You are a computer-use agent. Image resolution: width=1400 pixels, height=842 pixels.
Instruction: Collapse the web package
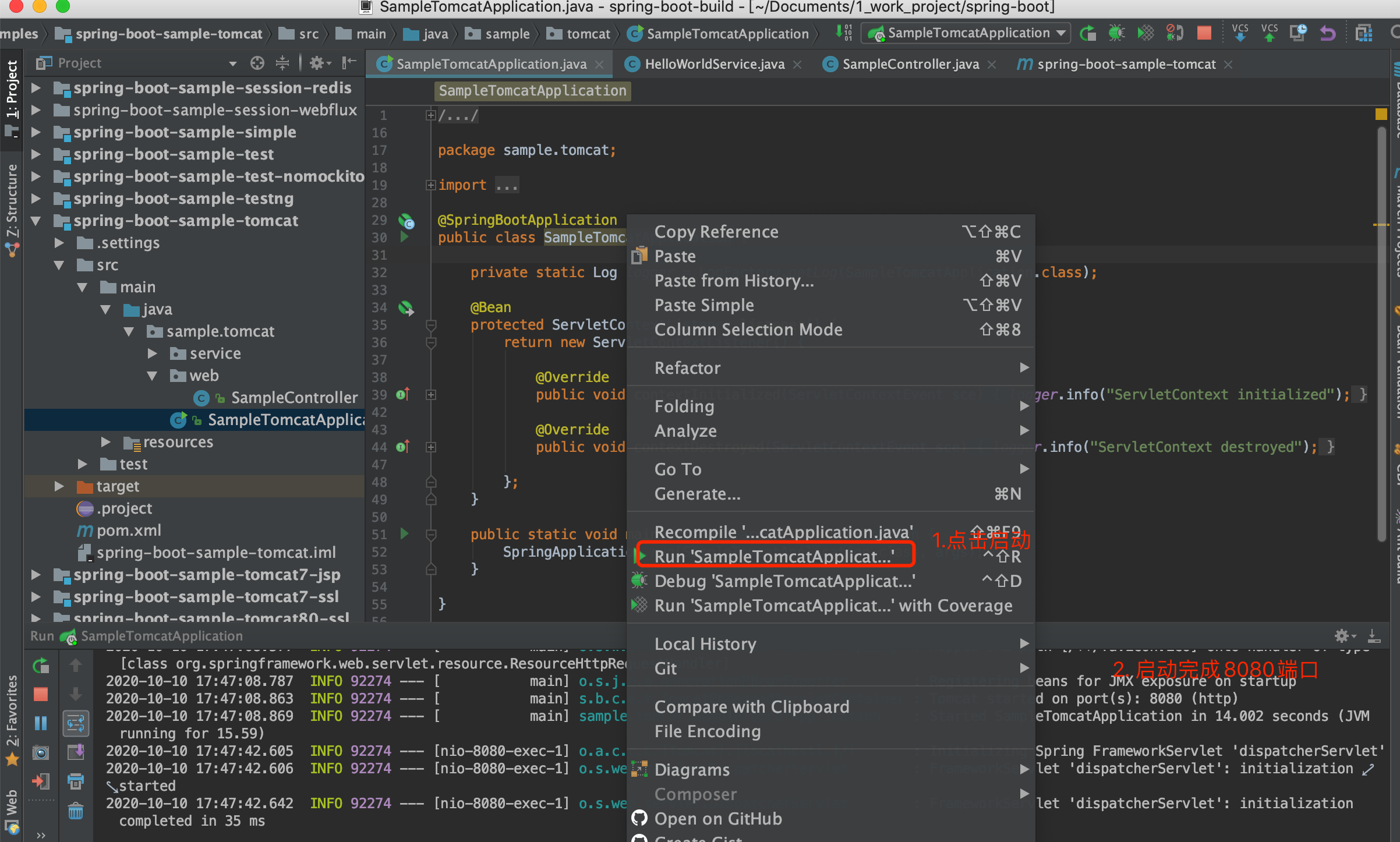(x=152, y=376)
